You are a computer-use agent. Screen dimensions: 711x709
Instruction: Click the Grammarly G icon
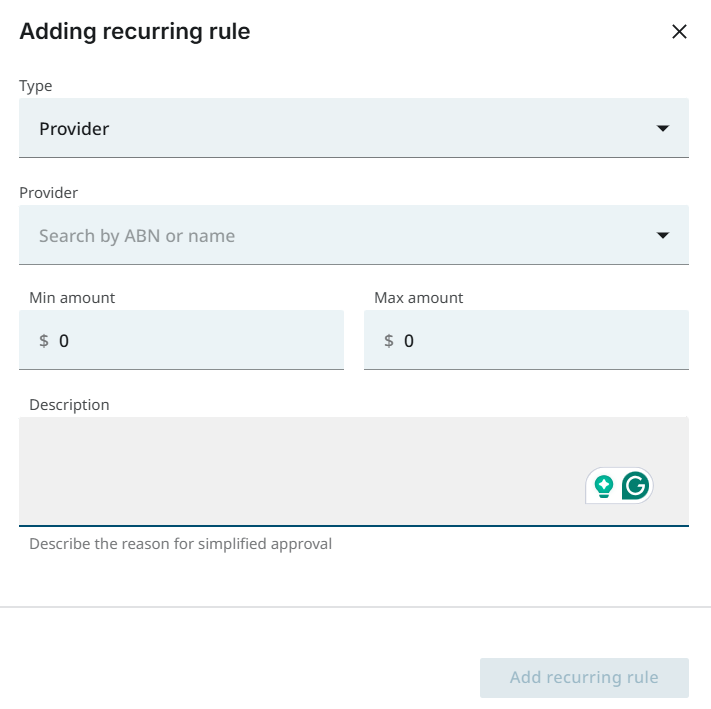[635, 486]
